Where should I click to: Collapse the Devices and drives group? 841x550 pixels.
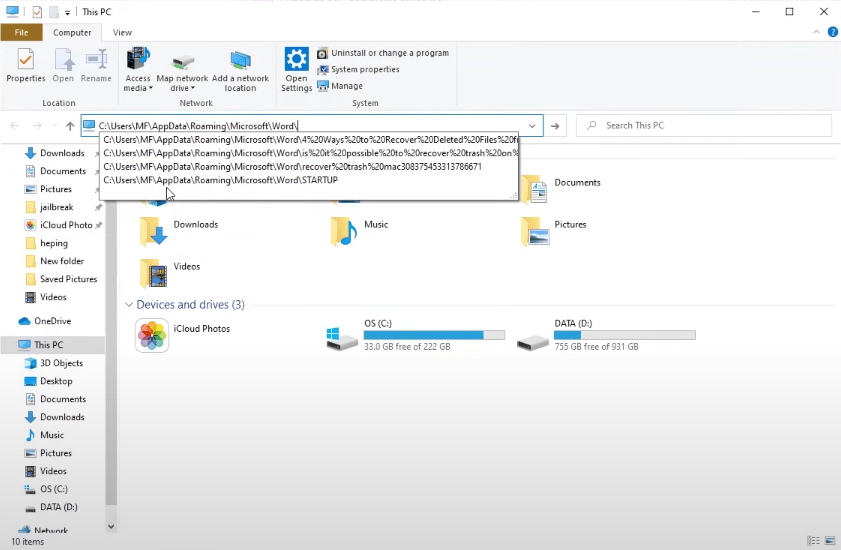tap(129, 305)
